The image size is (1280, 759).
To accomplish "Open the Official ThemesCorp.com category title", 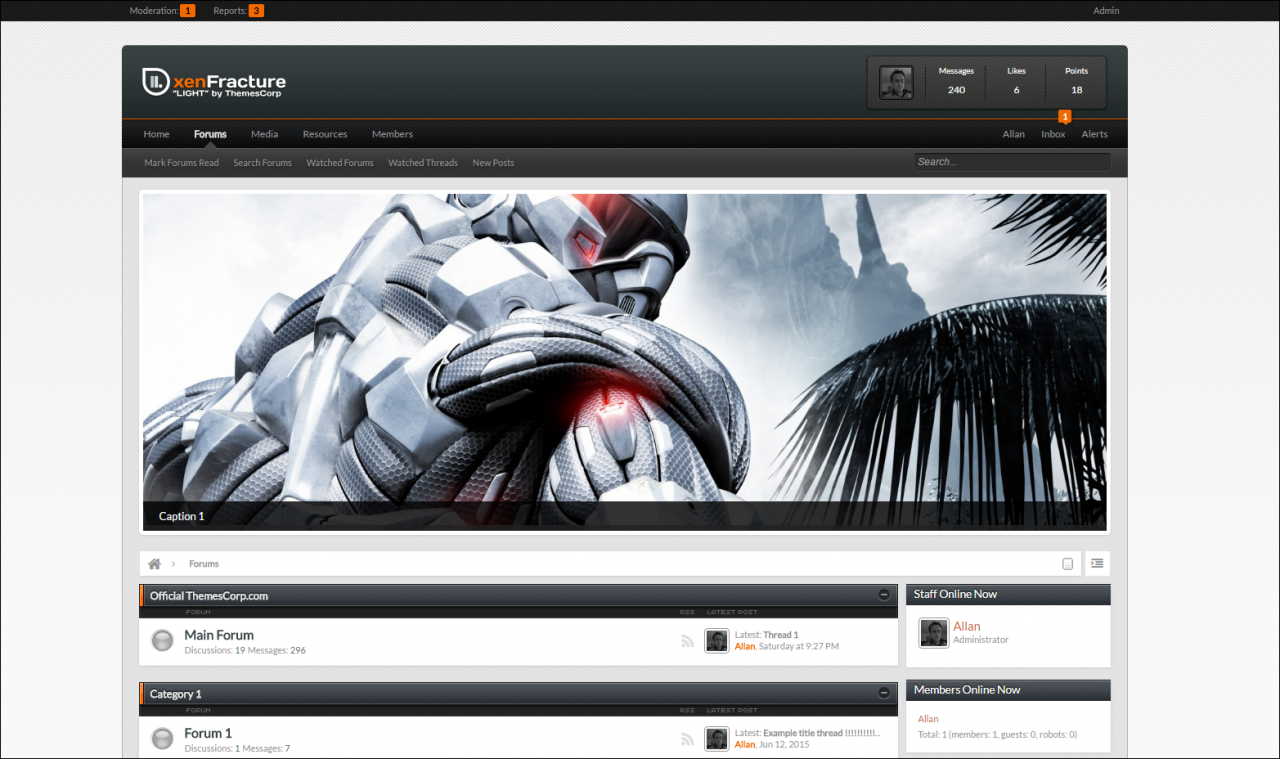I will pos(209,596).
